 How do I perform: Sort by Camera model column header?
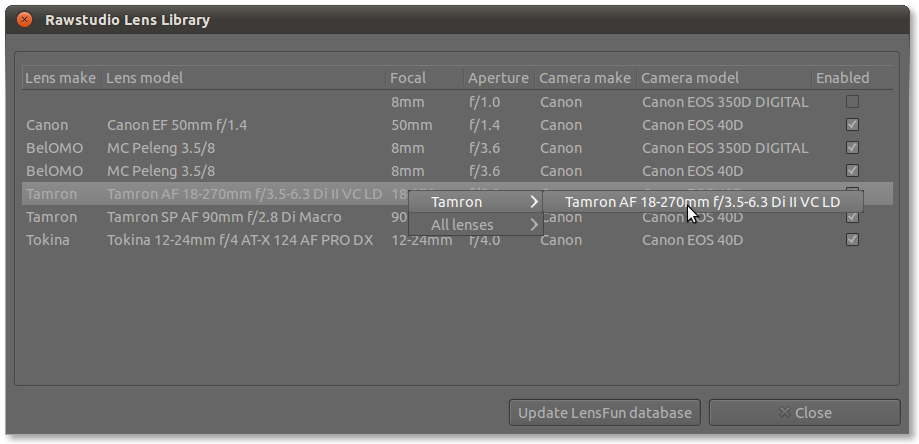725,78
